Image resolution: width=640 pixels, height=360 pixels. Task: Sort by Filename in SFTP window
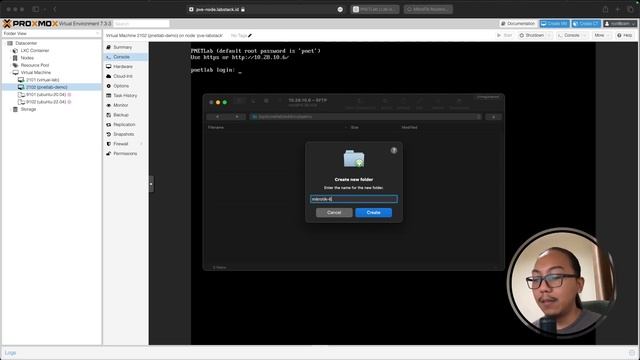coord(216,127)
